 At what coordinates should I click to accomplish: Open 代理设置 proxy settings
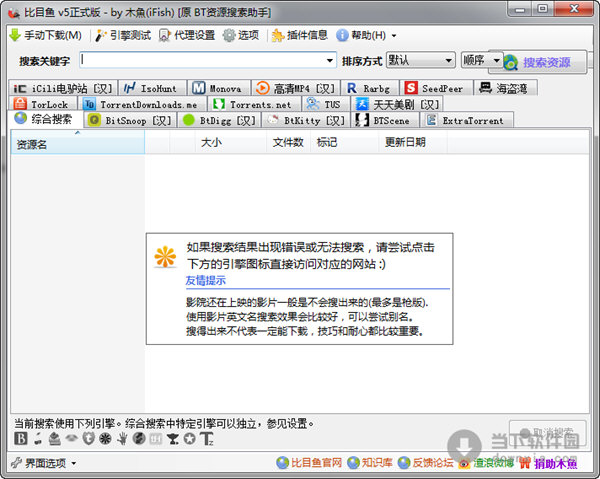pyautogui.click(x=187, y=36)
